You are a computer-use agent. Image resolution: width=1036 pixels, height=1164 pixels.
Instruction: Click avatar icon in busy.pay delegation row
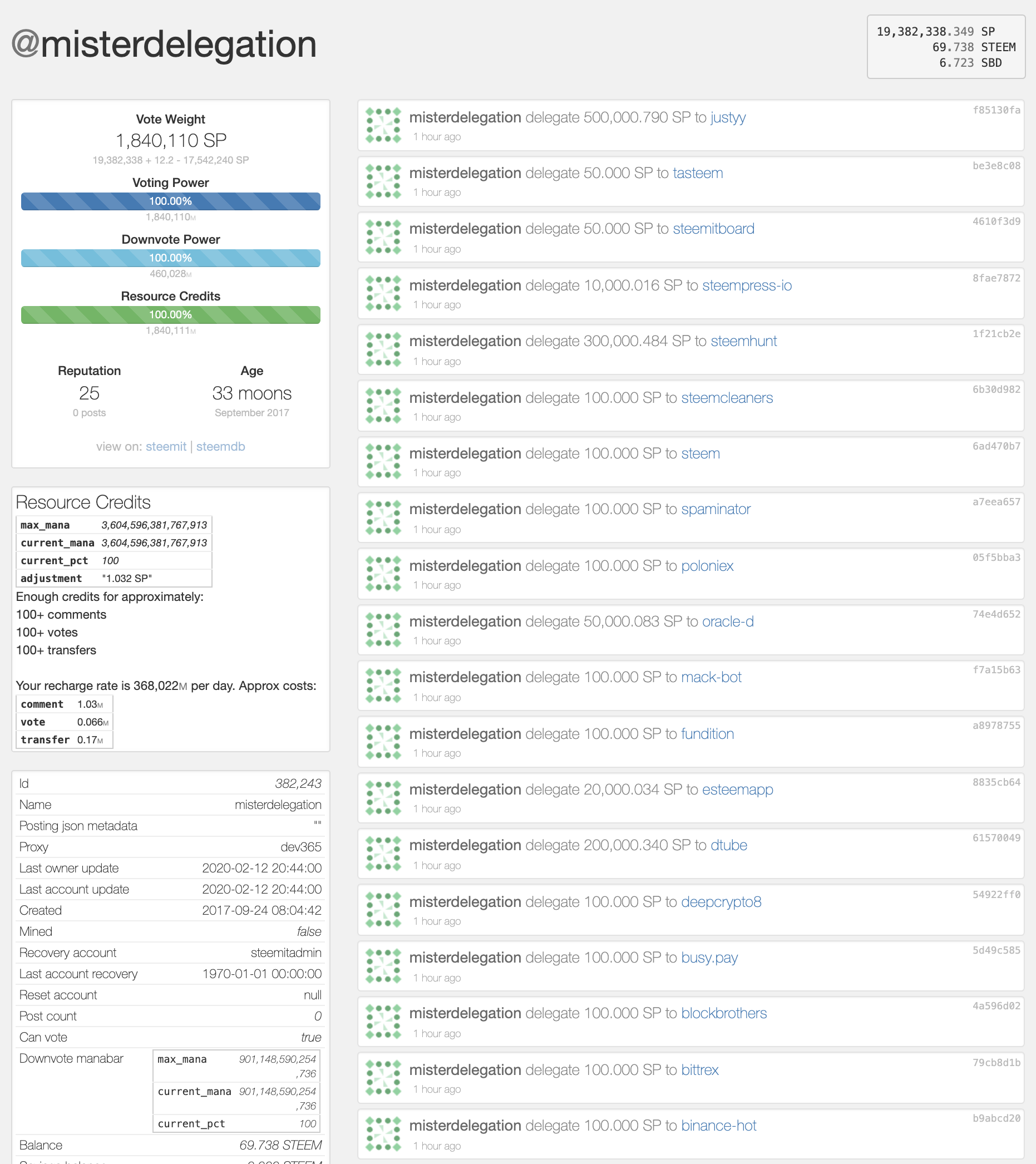(x=383, y=965)
